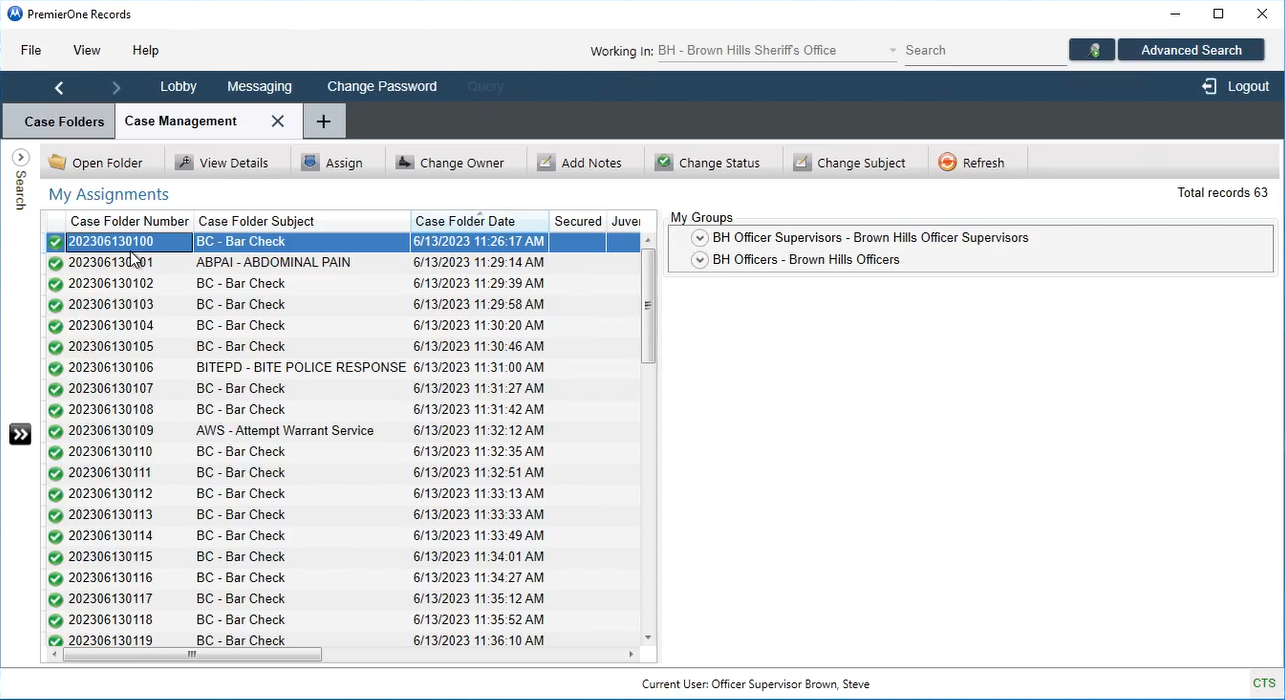This screenshot has width=1285, height=700.
Task: Click in the Search input field
Action: click(985, 50)
